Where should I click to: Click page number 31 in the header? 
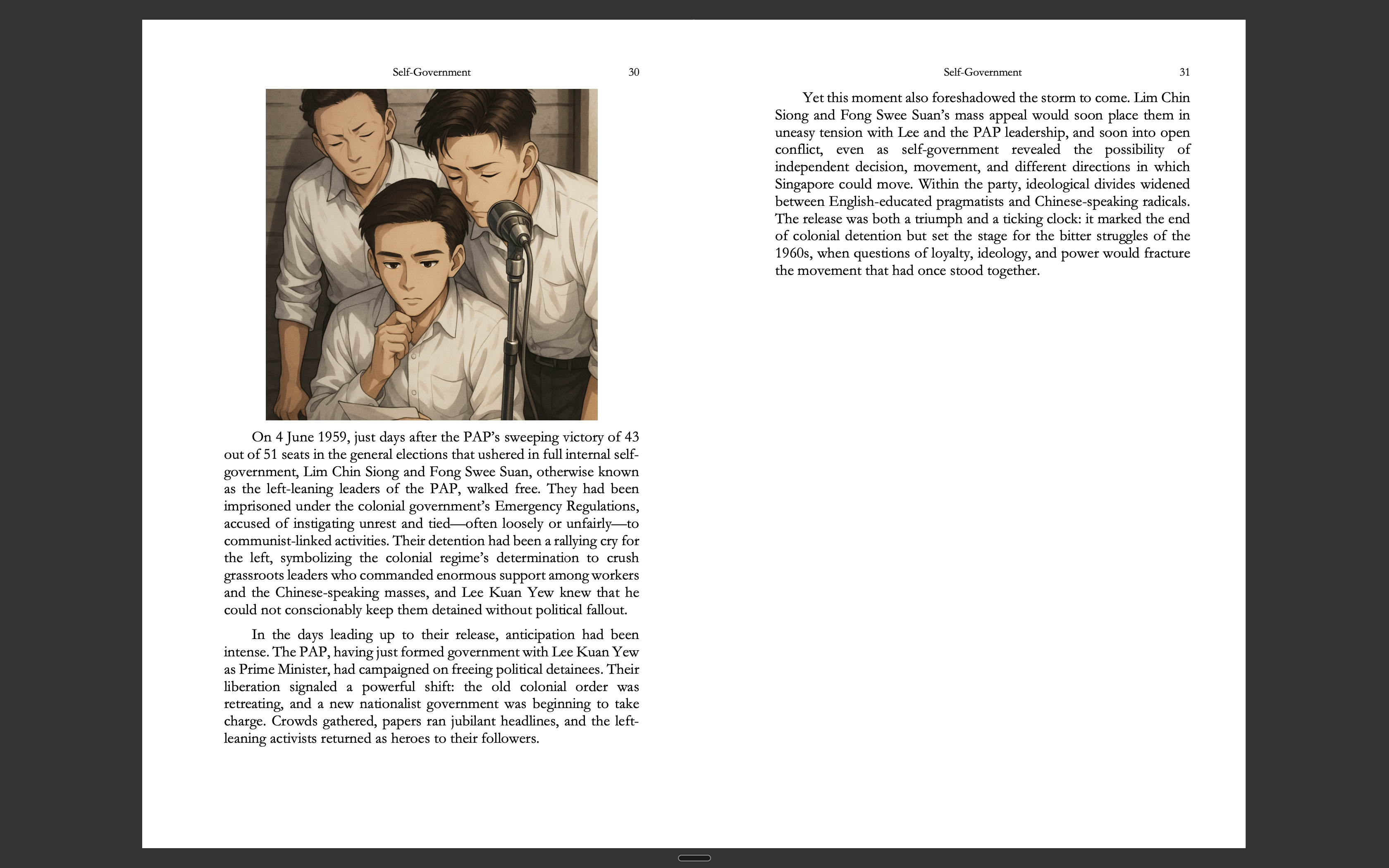tap(1184, 72)
